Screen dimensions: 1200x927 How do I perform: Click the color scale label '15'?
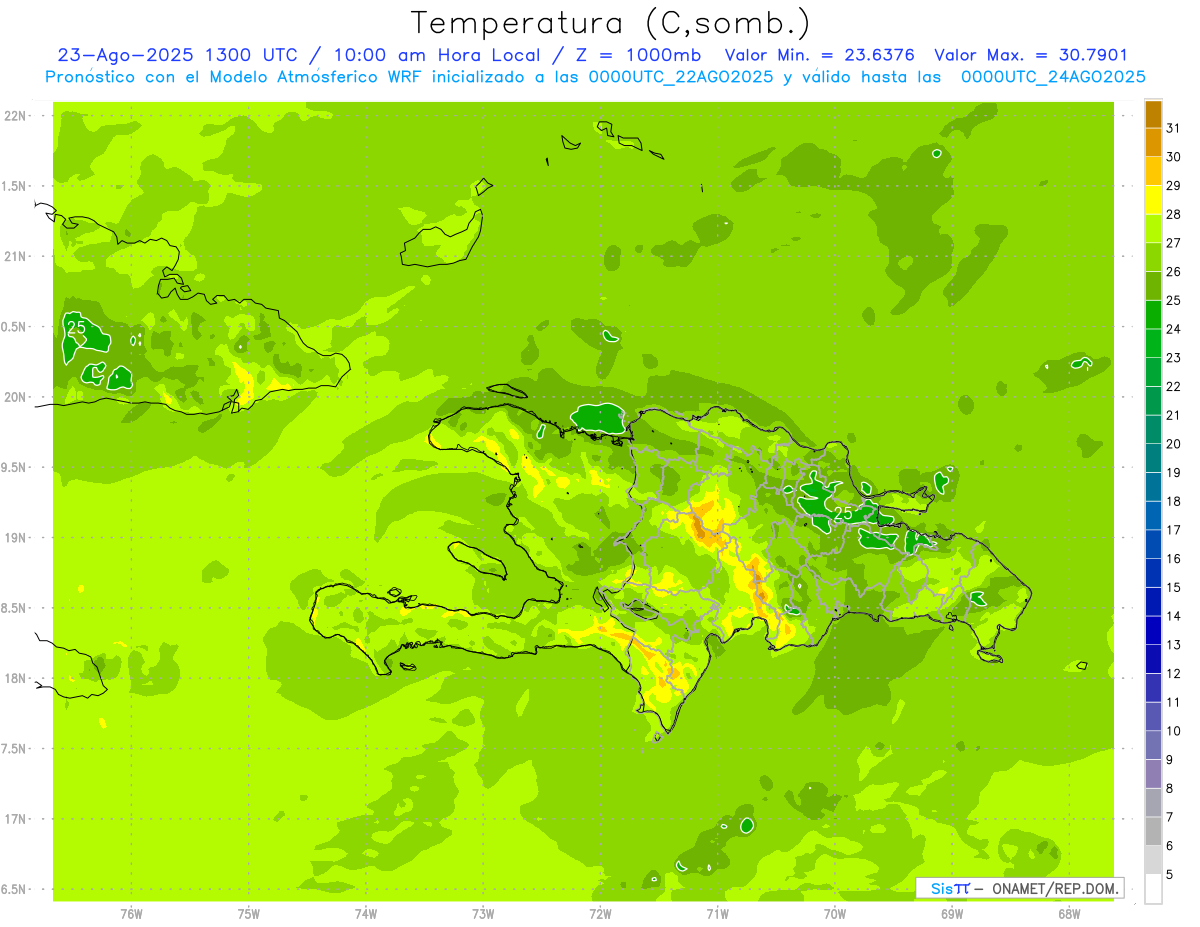click(1174, 587)
